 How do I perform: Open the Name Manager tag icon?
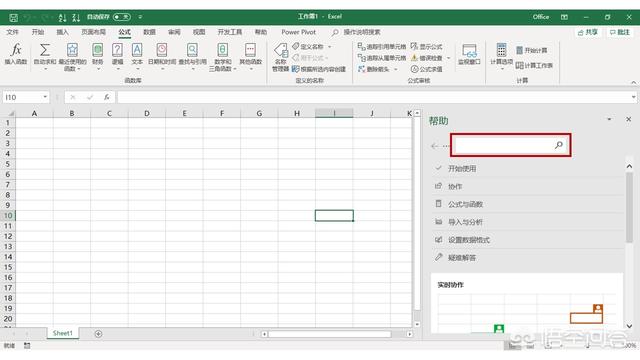pos(281,51)
